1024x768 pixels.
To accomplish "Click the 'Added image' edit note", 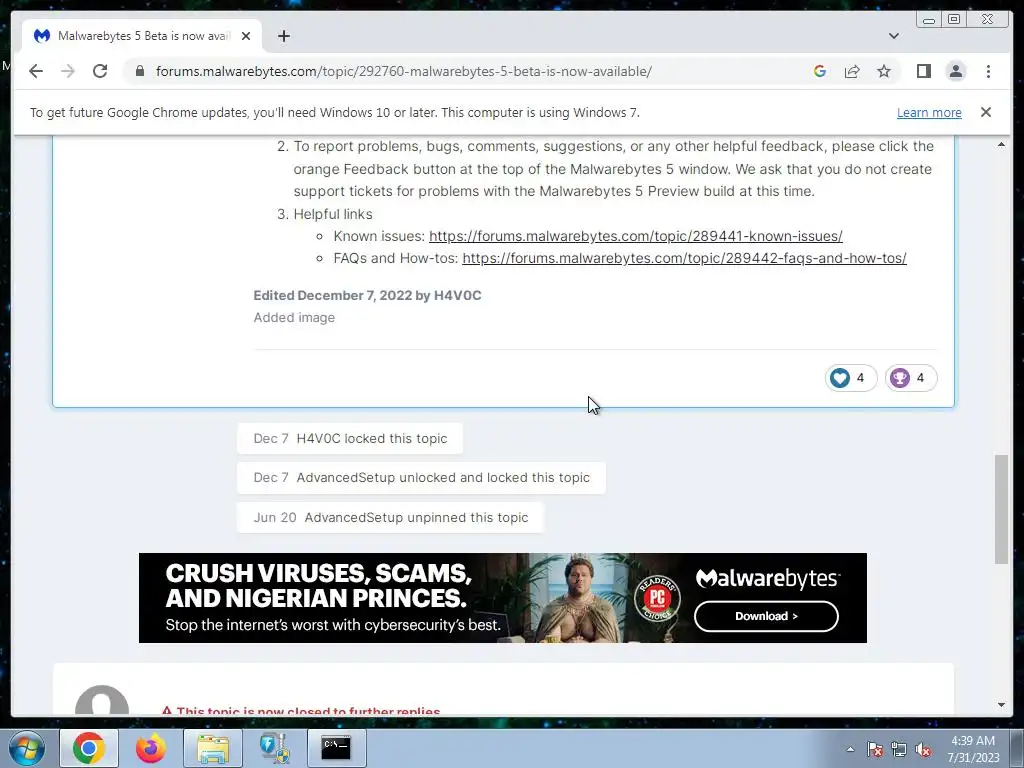I will coord(294,317).
